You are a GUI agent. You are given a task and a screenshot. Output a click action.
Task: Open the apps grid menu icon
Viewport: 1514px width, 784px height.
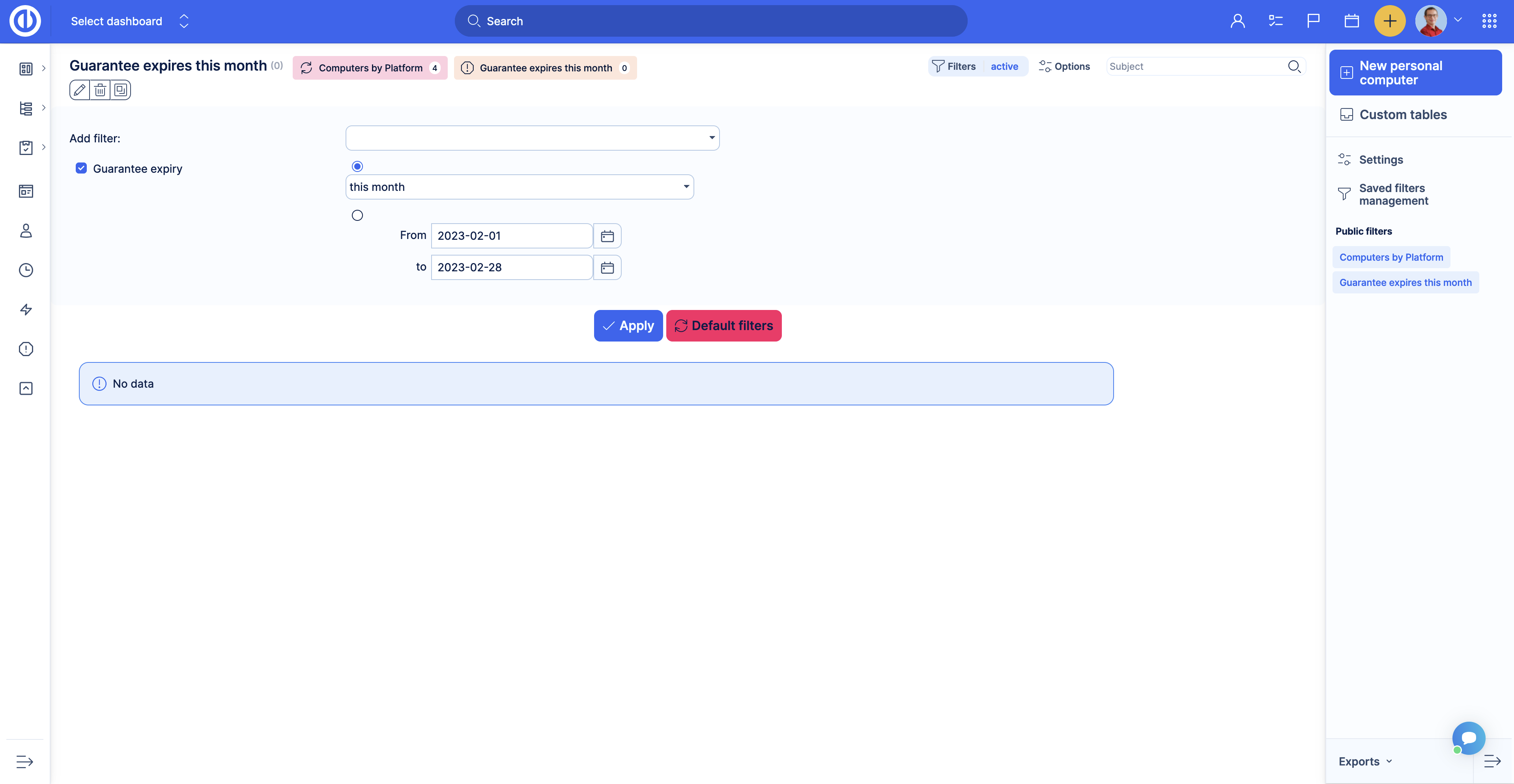[x=1489, y=21]
